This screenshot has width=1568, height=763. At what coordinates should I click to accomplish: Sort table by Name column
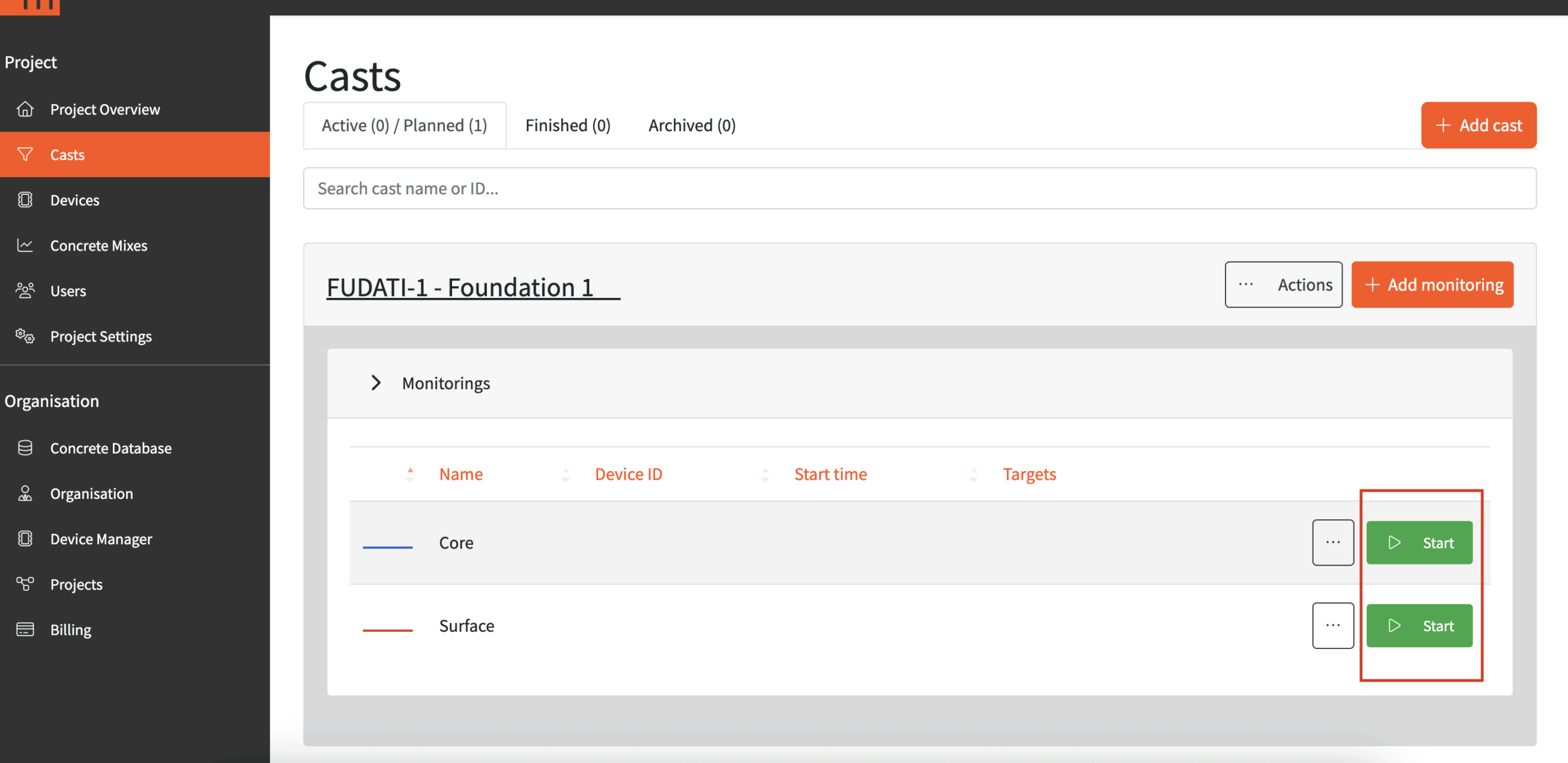[461, 474]
